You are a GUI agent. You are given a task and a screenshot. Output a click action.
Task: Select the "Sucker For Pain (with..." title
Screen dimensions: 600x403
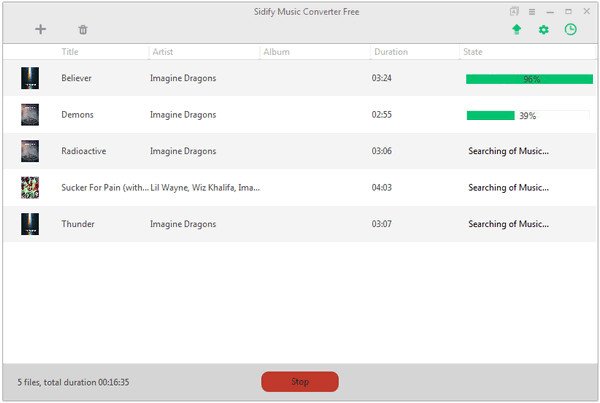tap(105, 188)
